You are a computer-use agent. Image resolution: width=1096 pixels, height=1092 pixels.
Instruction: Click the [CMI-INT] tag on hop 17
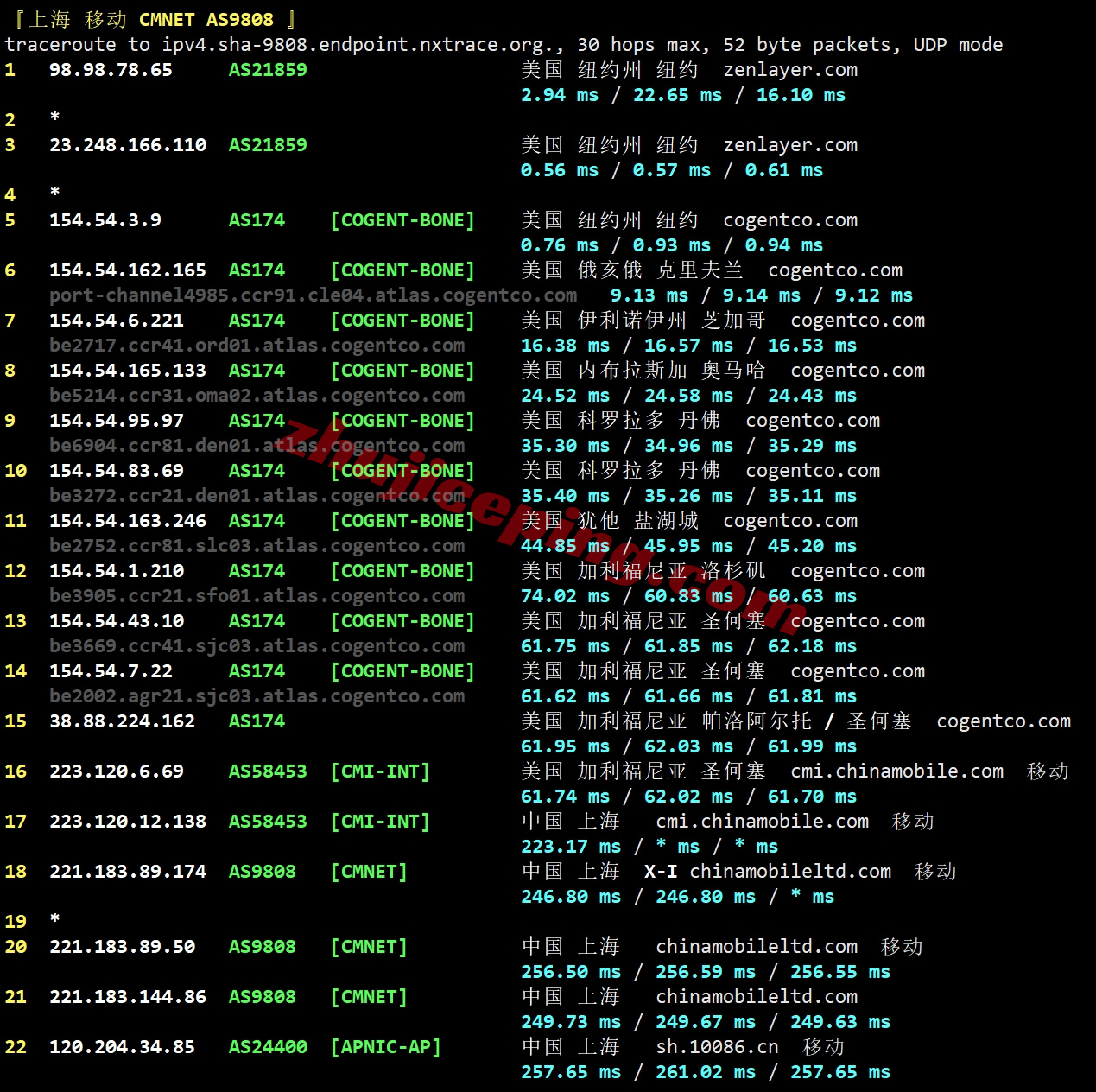point(380,822)
